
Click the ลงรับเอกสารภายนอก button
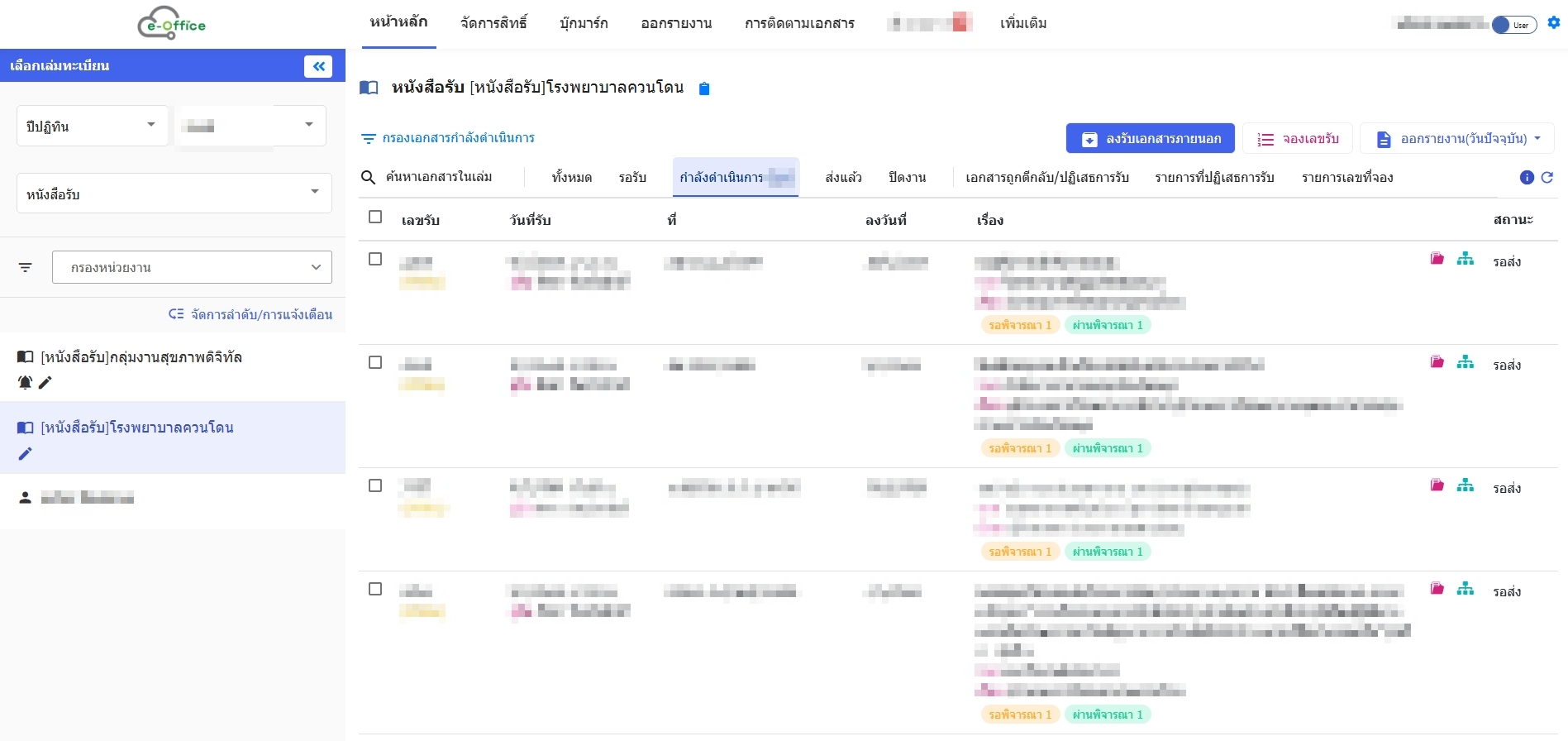1151,138
